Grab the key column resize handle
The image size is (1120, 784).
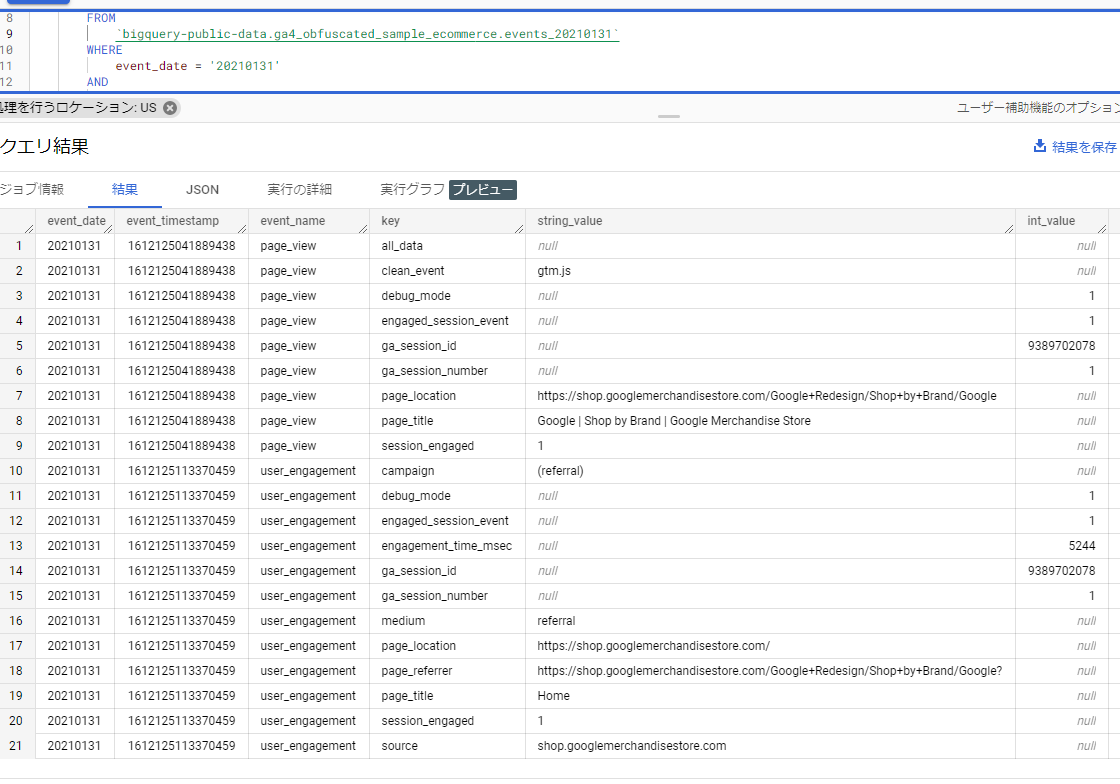(x=519, y=228)
